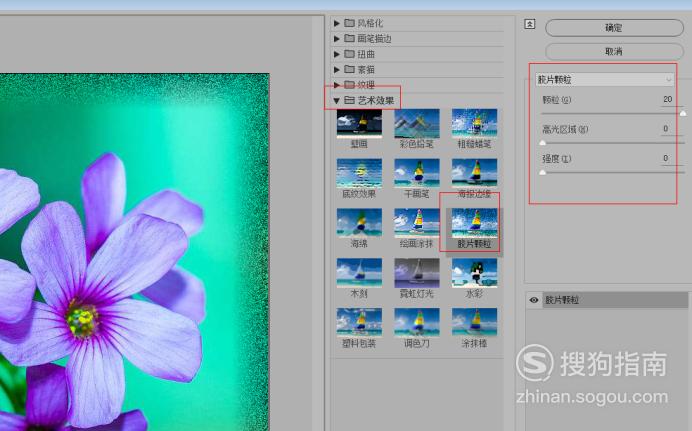Pick the 塑料包装 filter thumbnail
This screenshot has height=431, width=692.
(x=359, y=322)
